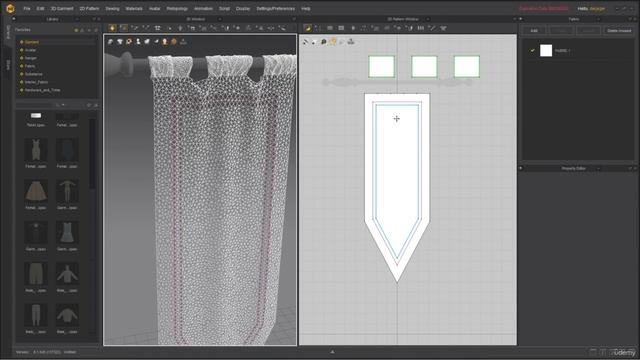Screen dimensions: 640x360
Task: Open the Property Editor title dropdown
Action: tap(598, 168)
